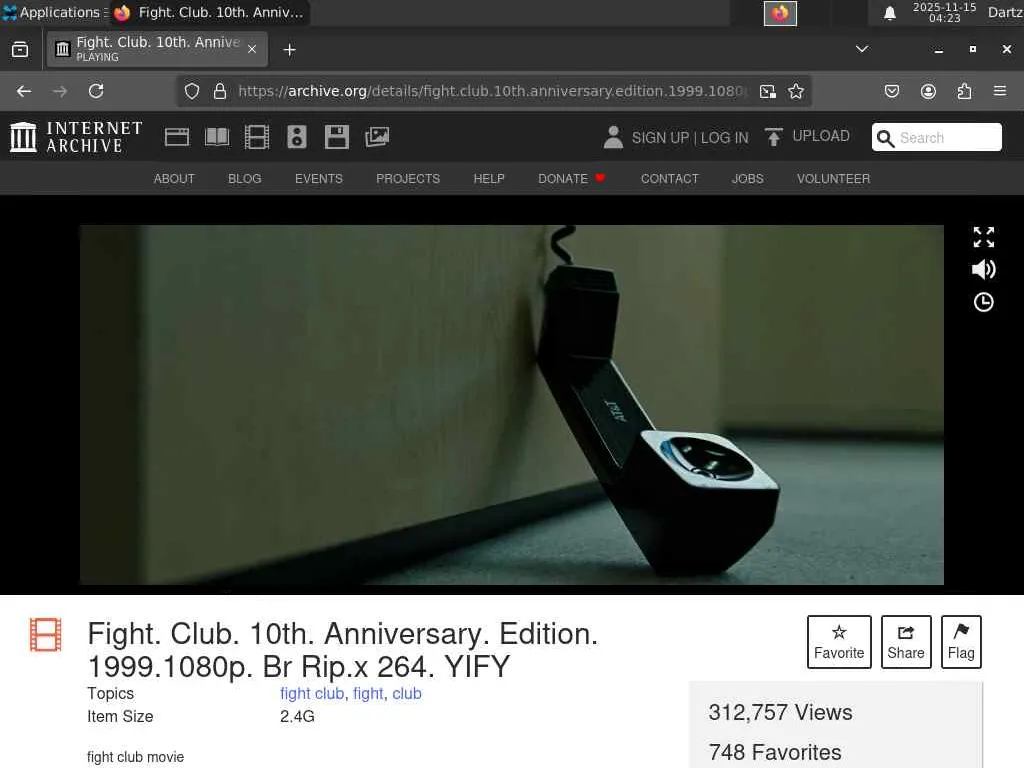
Task: Close the Fight Club tab
Action: 252,49
